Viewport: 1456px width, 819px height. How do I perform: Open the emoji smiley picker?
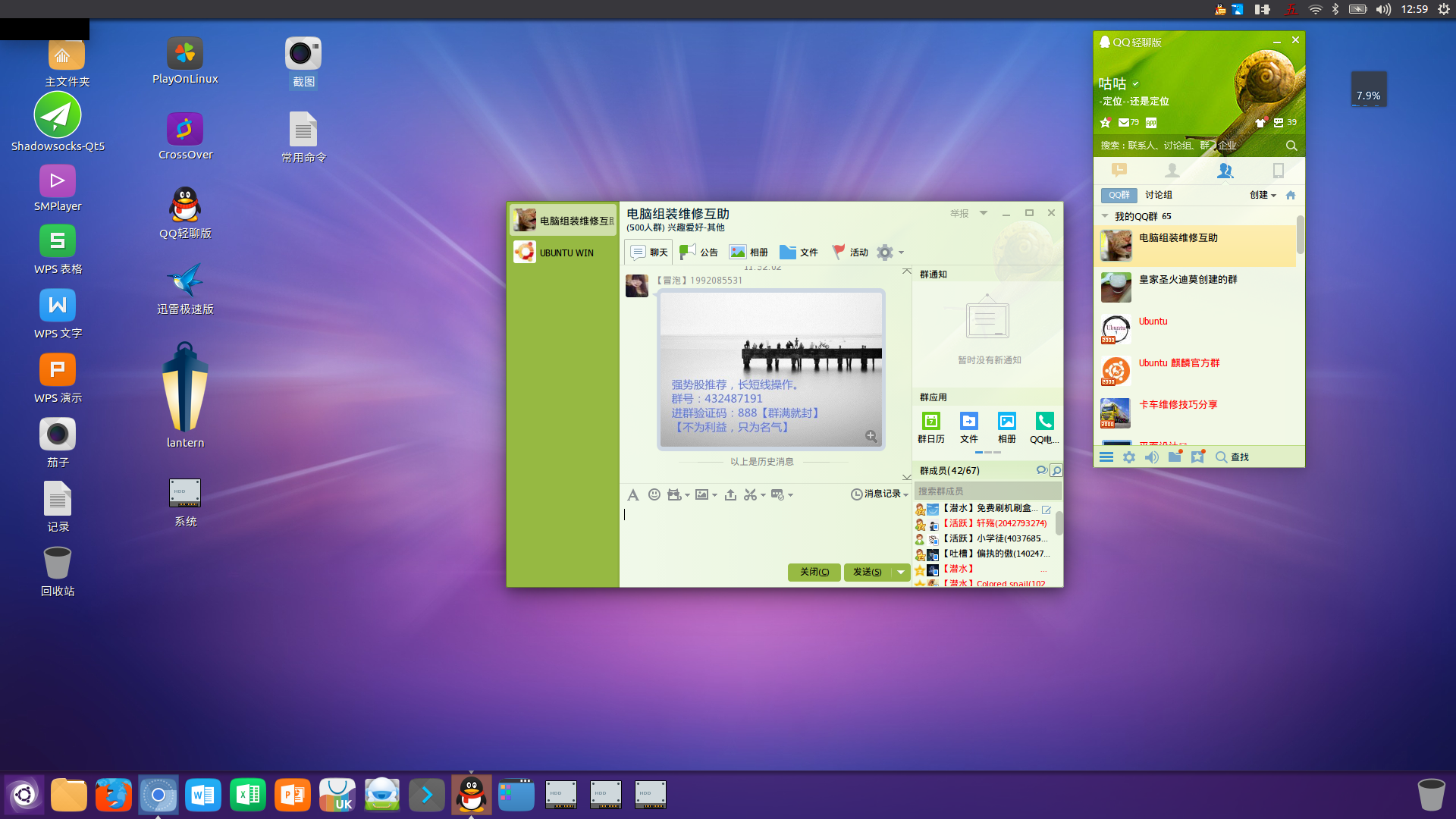(654, 494)
